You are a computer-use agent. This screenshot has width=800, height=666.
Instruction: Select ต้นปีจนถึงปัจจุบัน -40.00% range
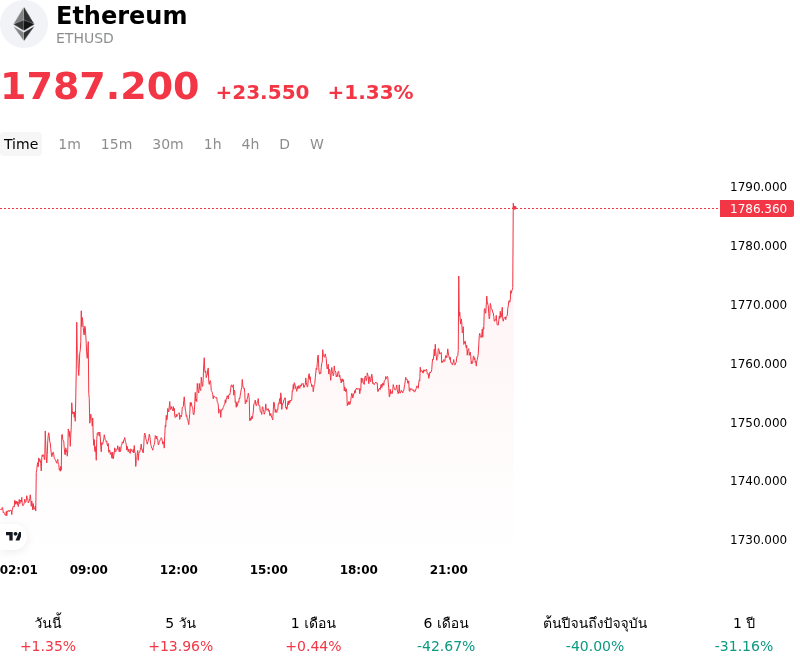click(x=595, y=634)
